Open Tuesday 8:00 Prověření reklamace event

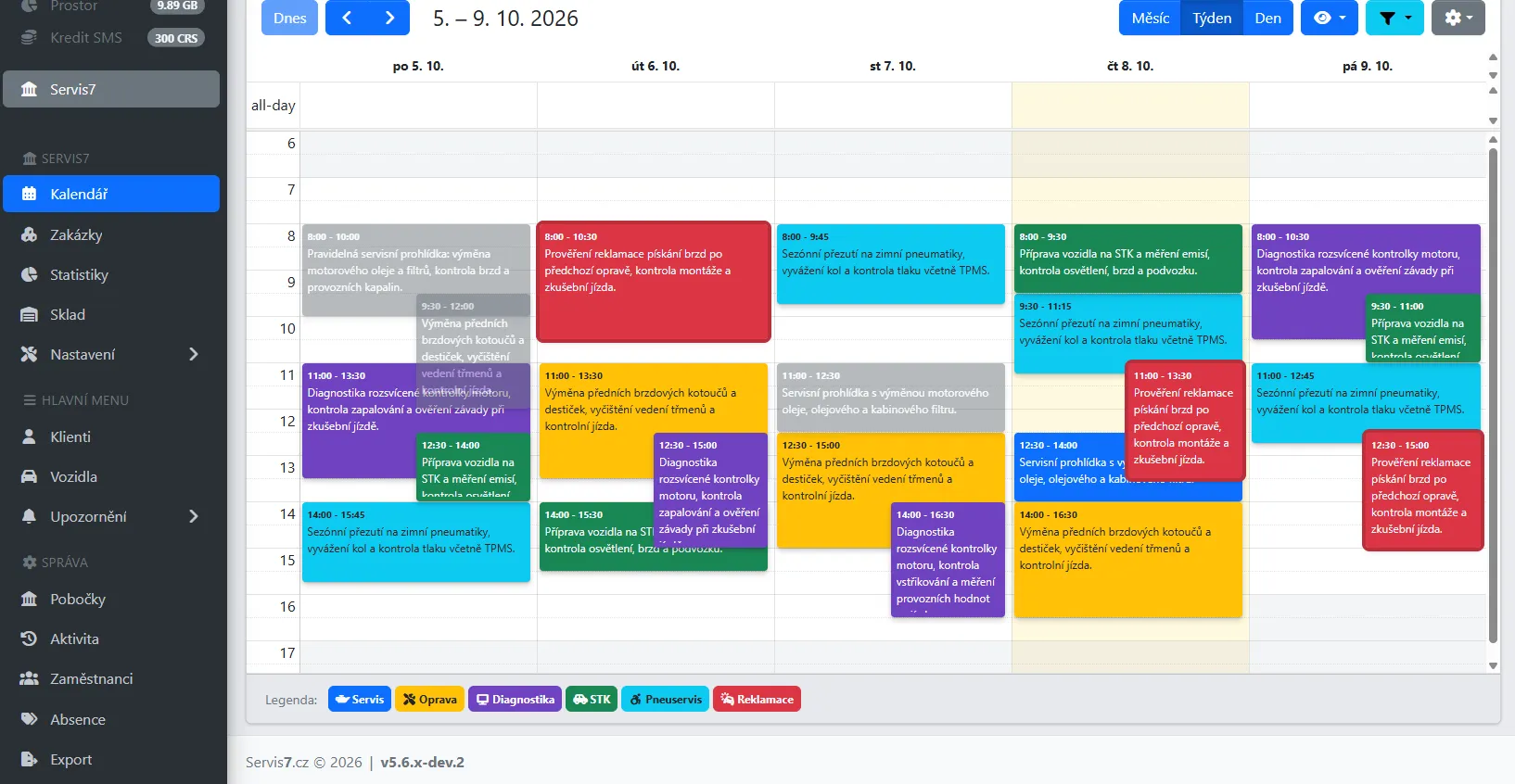click(654, 282)
